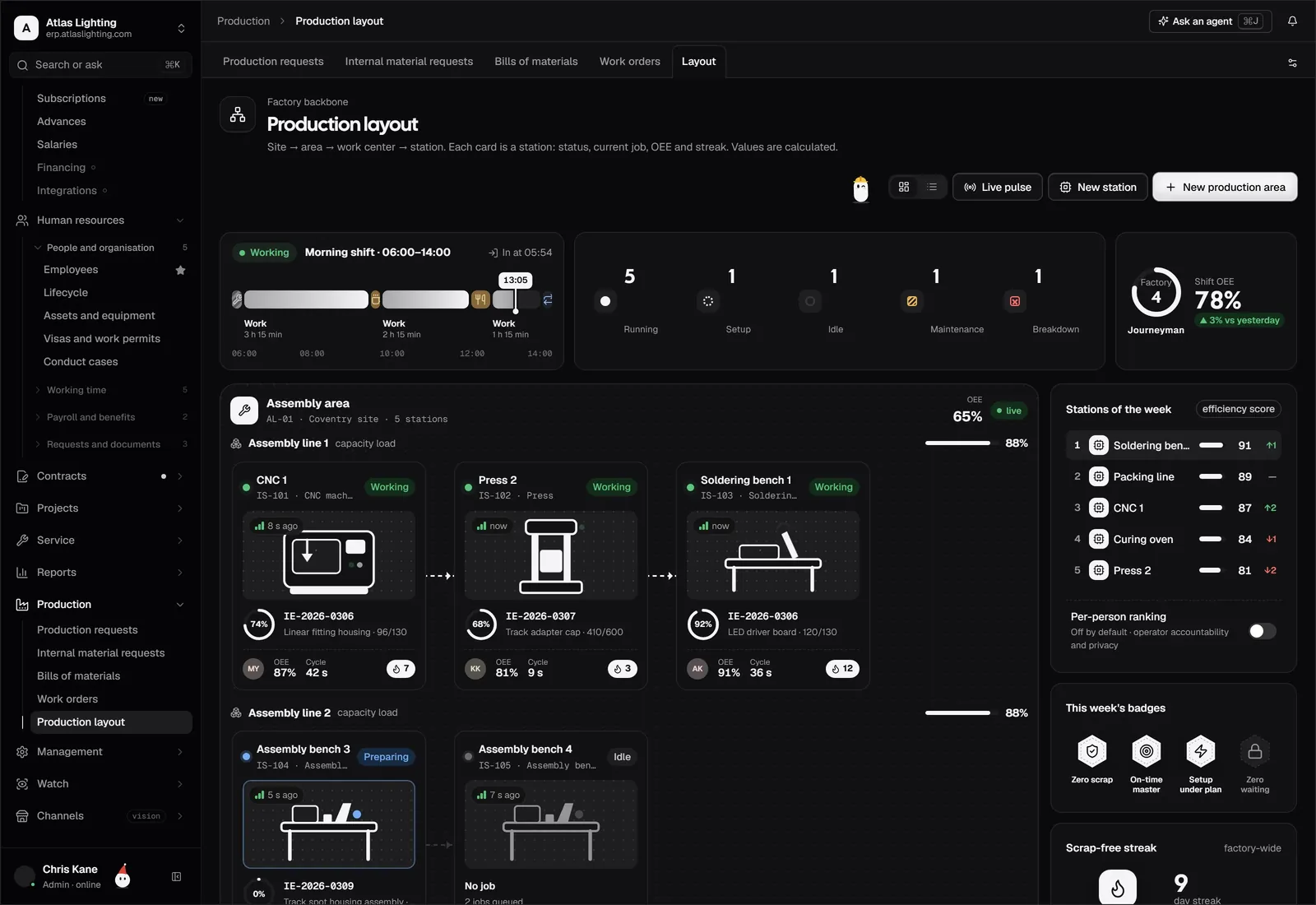Toggle Employees favorite star

tap(180, 270)
